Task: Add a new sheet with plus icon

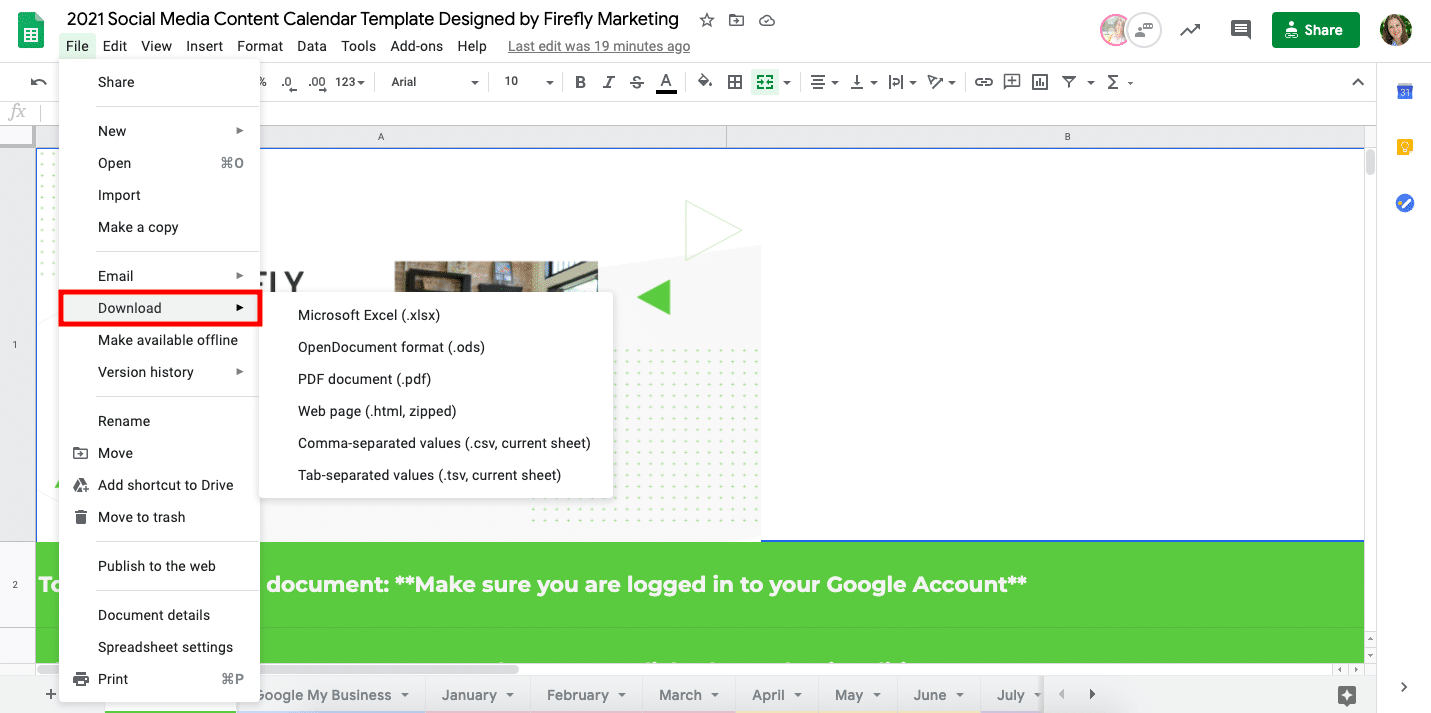Action: coord(50,694)
